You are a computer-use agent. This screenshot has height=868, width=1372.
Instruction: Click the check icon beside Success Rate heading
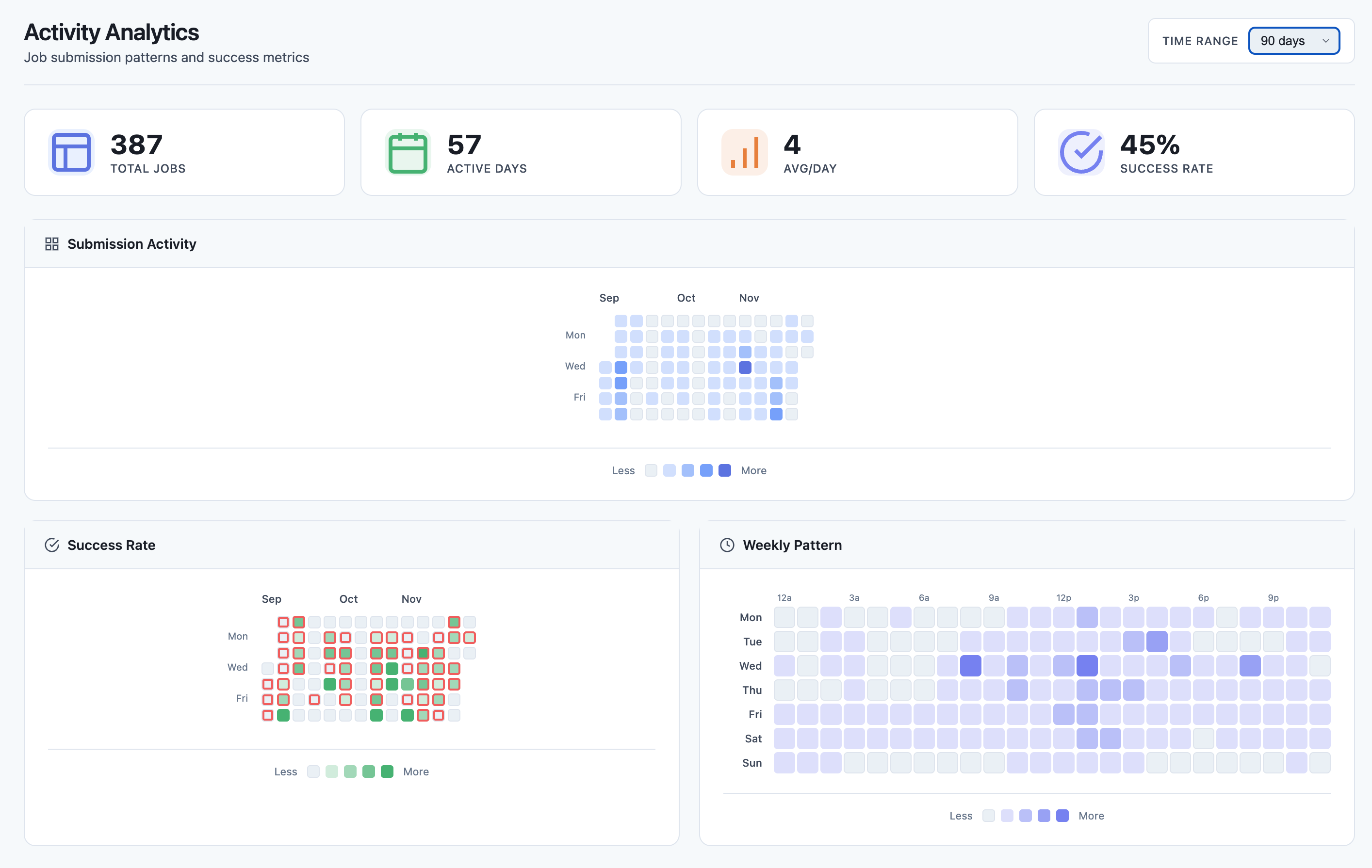(x=52, y=545)
